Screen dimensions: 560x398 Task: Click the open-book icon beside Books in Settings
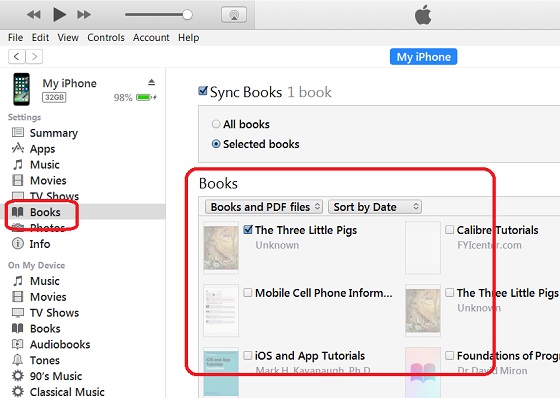pyautogui.click(x=18, y=212)
